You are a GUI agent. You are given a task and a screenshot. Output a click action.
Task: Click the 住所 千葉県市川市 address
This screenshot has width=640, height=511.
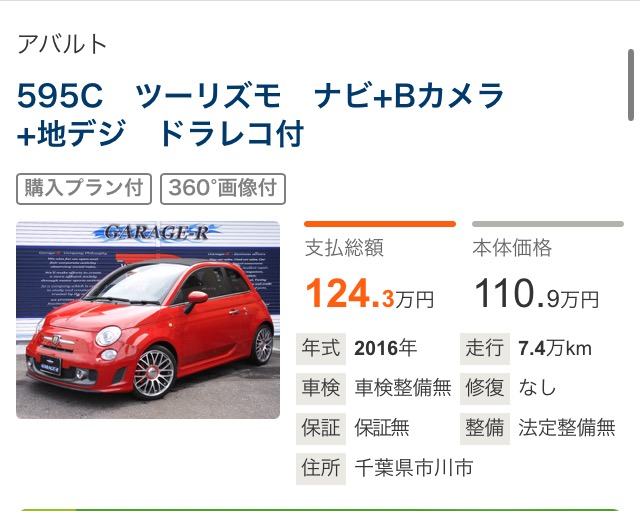[385, 468]
